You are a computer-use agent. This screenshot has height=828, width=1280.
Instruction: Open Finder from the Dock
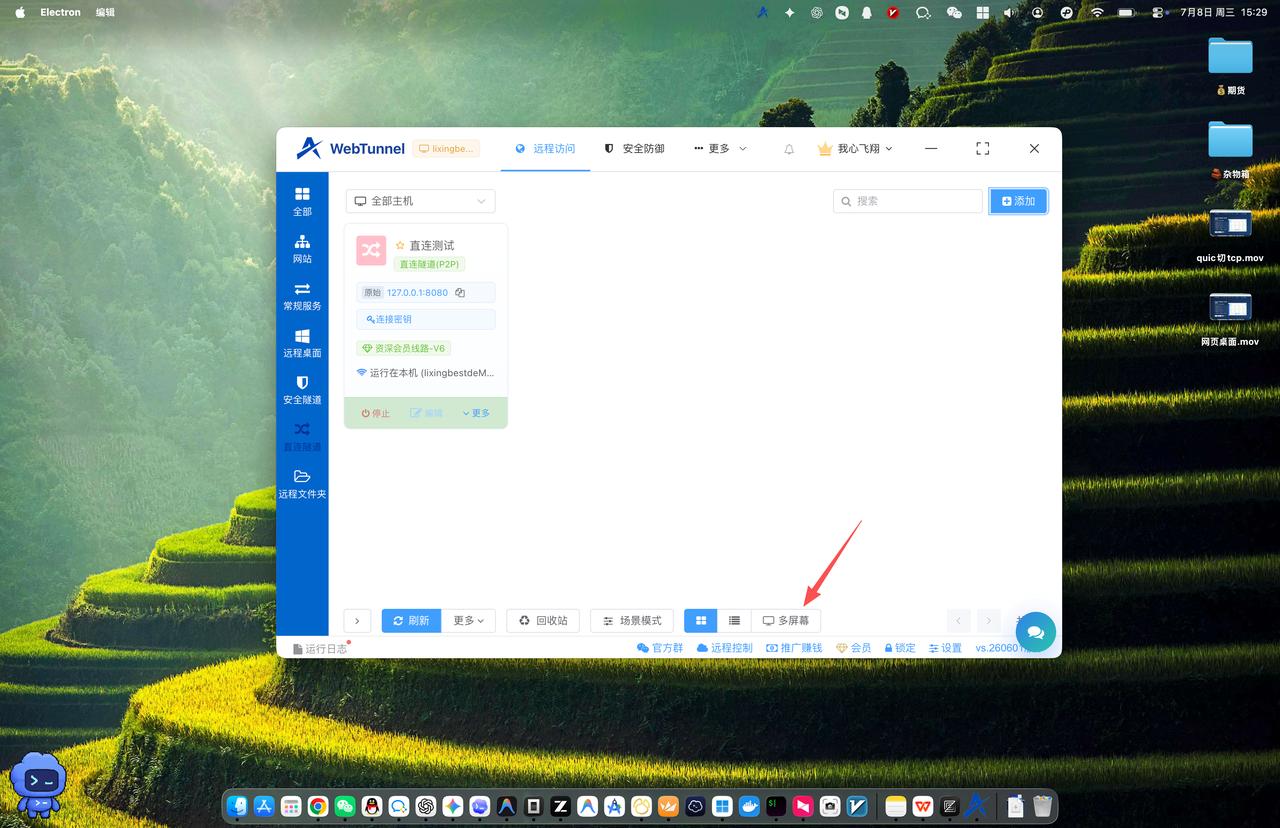pyautogui.click(x=238, y=806)
